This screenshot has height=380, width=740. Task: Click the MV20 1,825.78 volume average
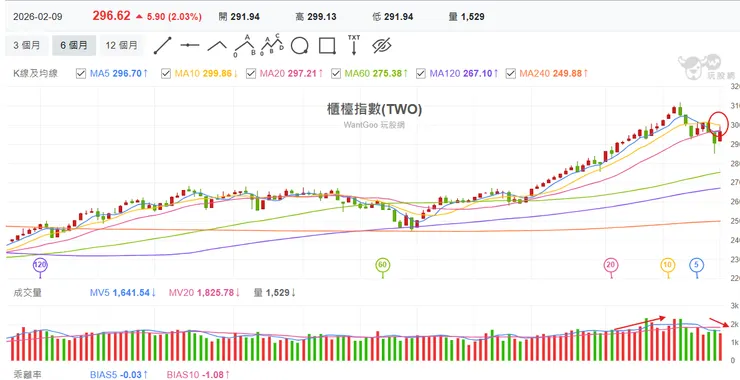204,293
